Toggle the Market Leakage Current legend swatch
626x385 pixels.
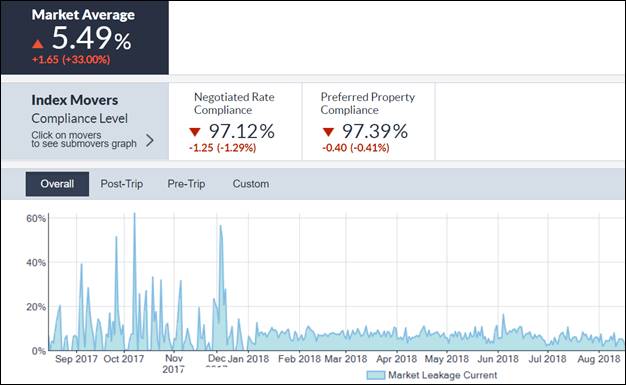tap(376, 375)
